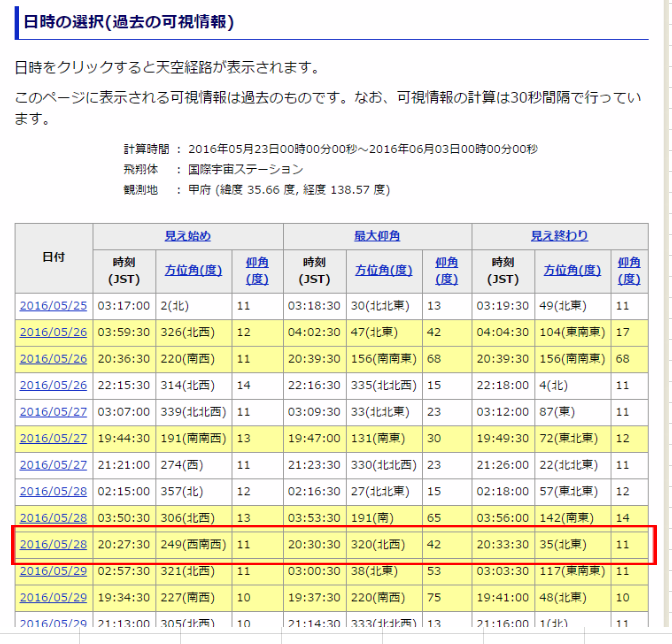The image size is (672, 644).
Task: Select the cell 117(東南東)
Action: point(573,571)
